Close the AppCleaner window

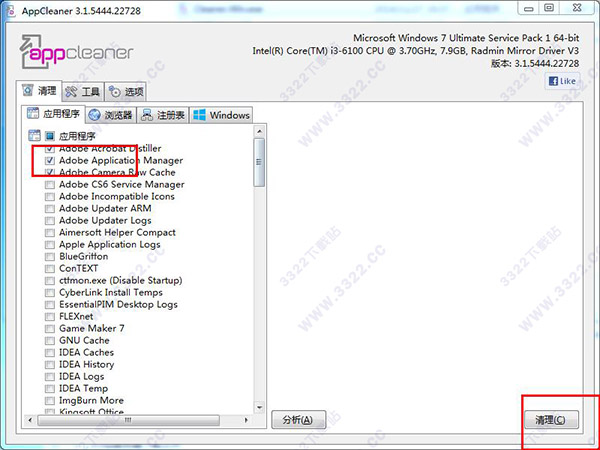pos(578,8)
